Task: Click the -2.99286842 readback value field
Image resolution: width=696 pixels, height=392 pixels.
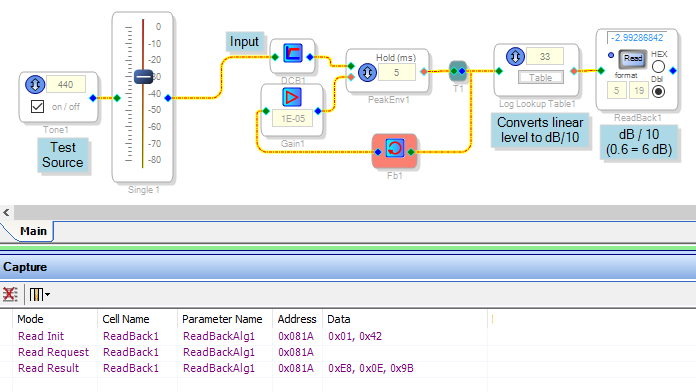Action: click(x=637, y=38)
